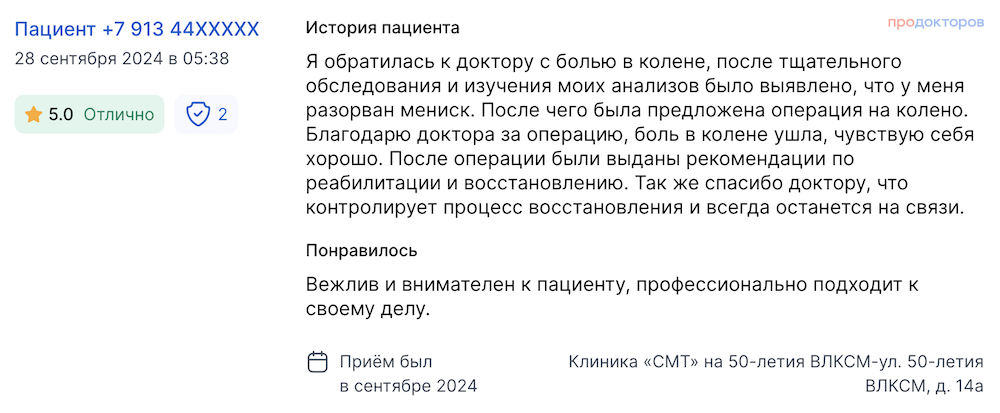The width and height of the screenshot is (1000, 413).
Task: Click the ПроДокторов watermark logo
Action: coord(936,22)
